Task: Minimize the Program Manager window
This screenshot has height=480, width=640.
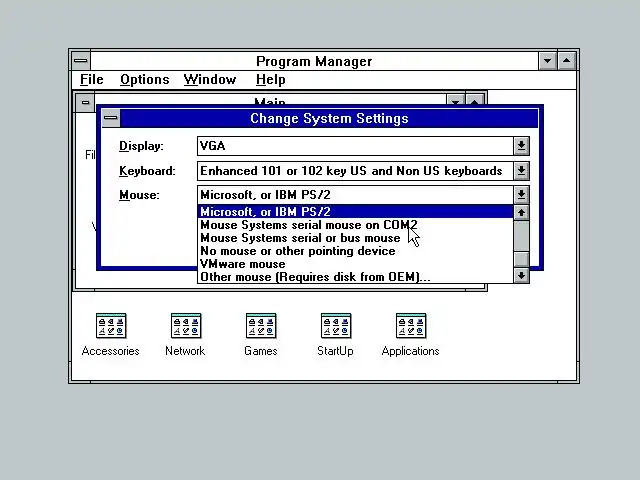Action: [x=547, y=61]
